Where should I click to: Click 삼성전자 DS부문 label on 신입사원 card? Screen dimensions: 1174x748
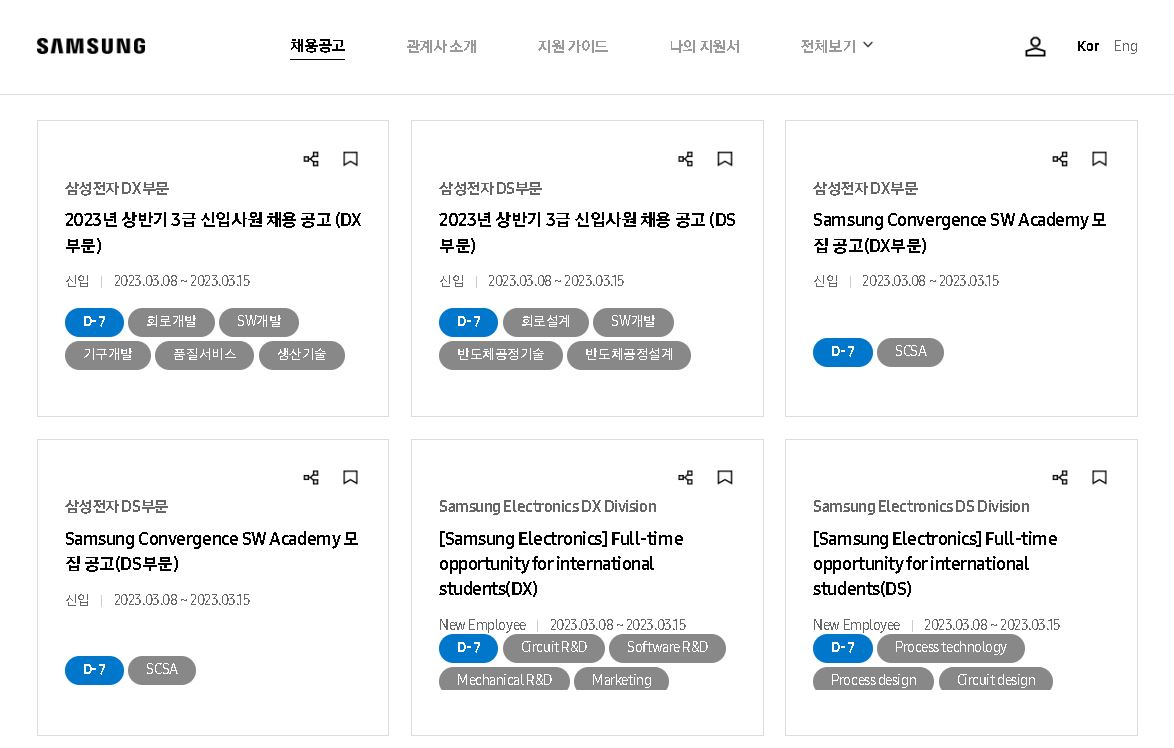tap(490, 189)
